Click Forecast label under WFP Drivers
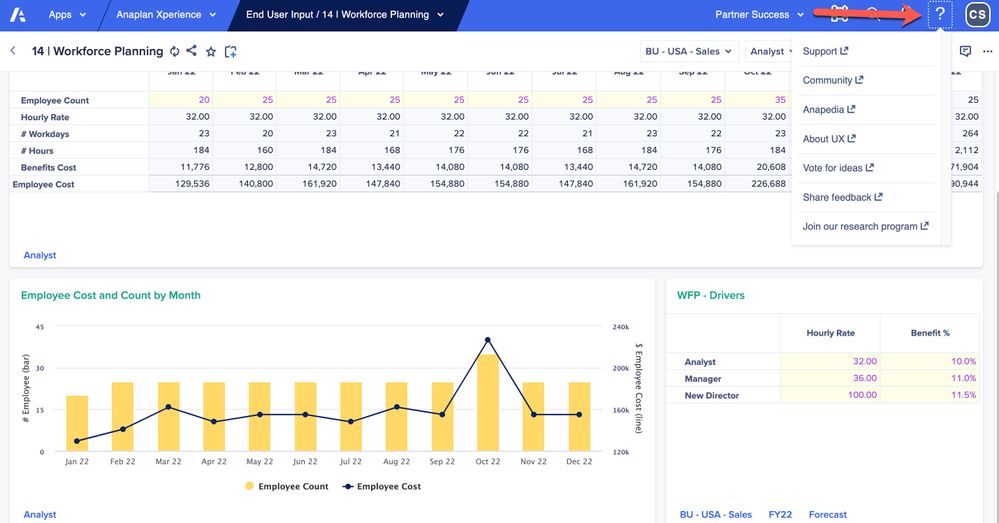Image resolution: width=999 pixels, height=523 pixels. tap(828, 514)
